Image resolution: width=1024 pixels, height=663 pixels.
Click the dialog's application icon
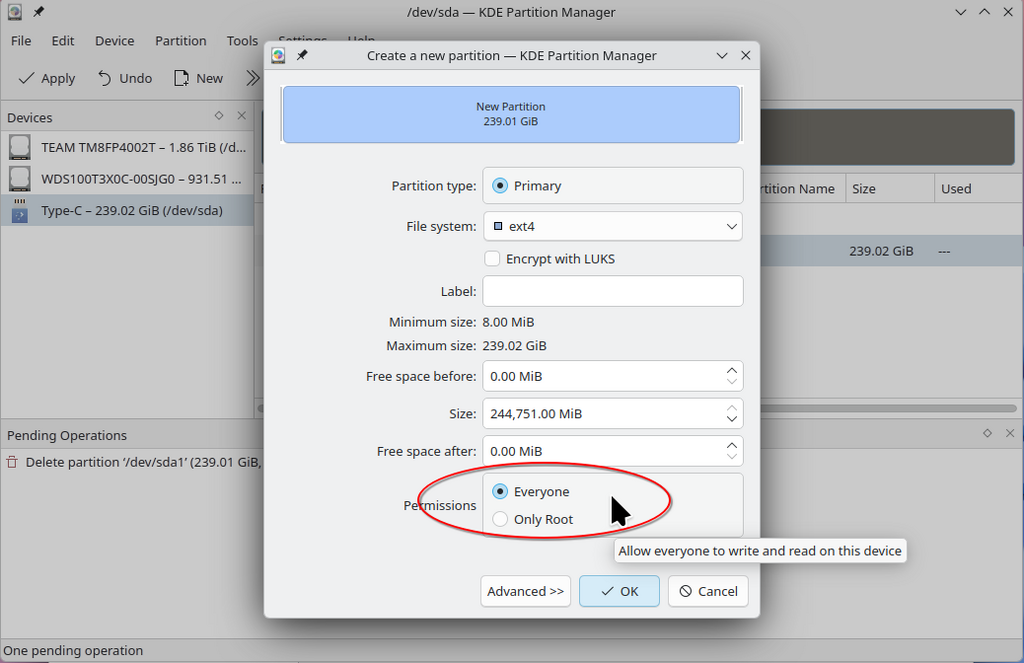[x=278, y=56]
